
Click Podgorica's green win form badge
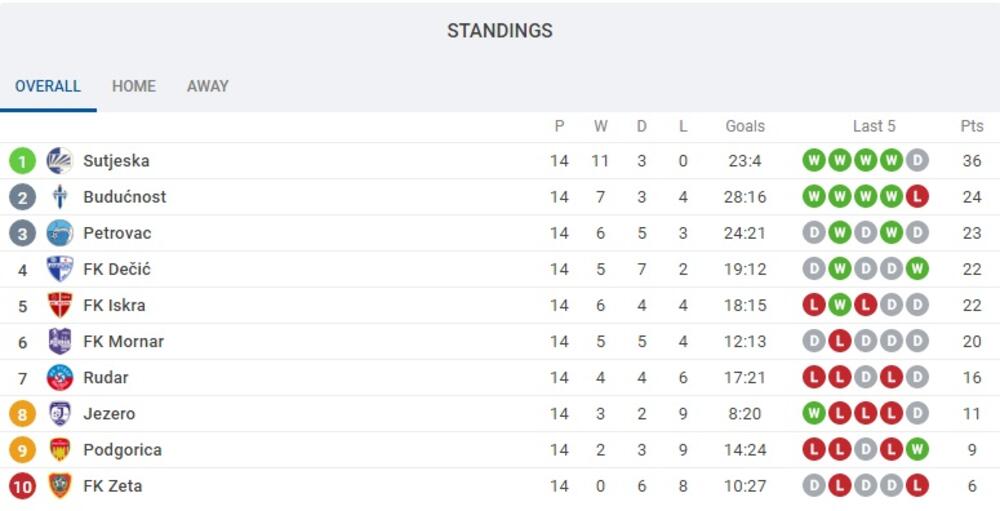[917, 449]
